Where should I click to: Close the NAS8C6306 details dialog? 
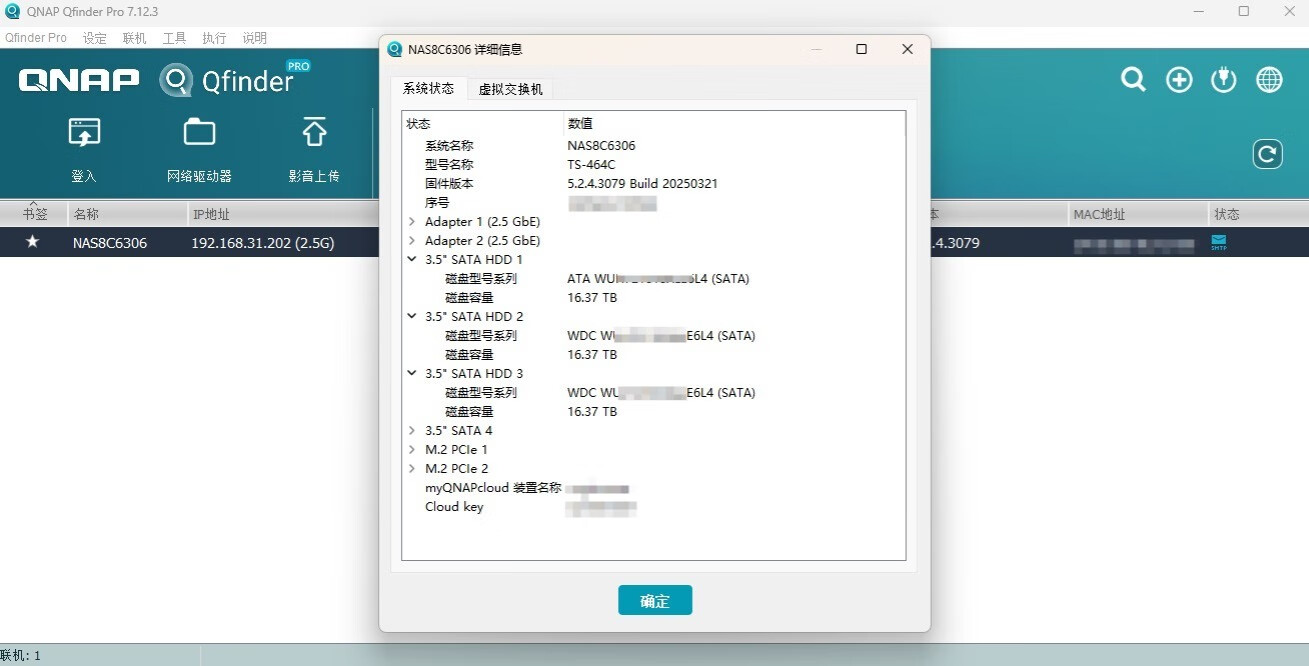pyautogui.click(x=907, y=49)
